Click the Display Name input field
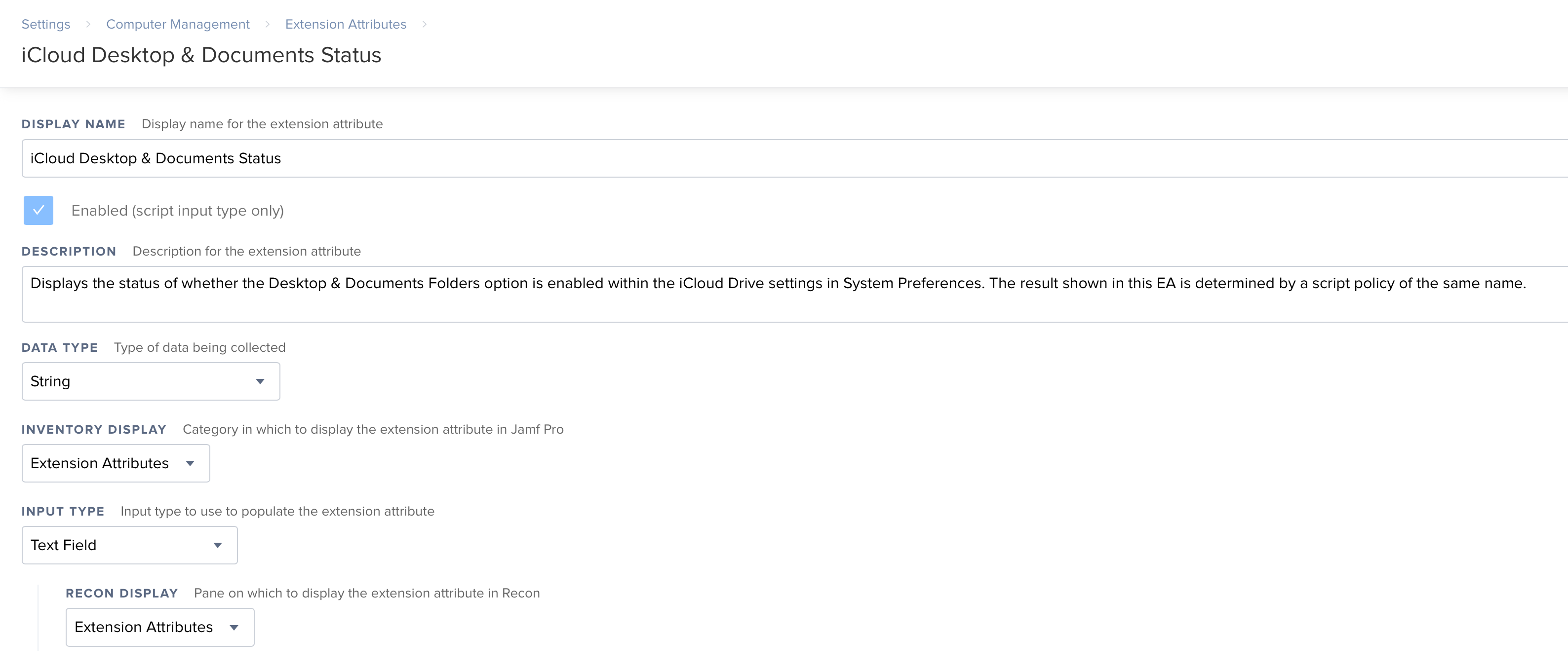1568x671 pixels. pyautogui.click(x=795, y=158)
